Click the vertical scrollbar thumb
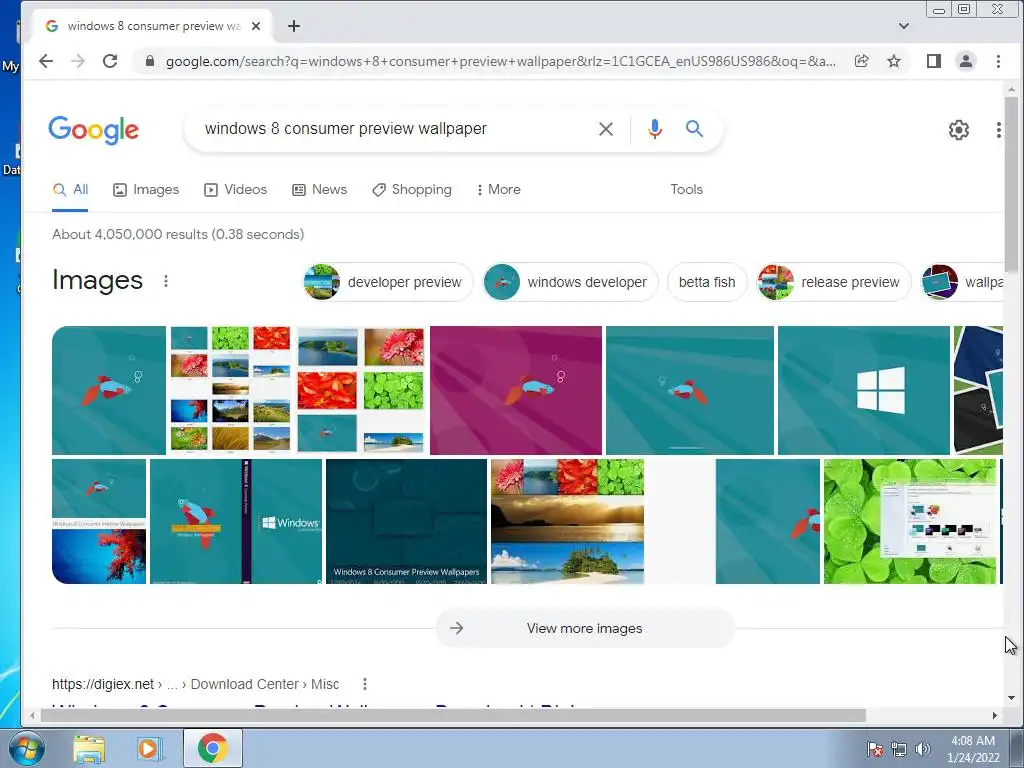1024x768 pixels. pos(1012,185)
